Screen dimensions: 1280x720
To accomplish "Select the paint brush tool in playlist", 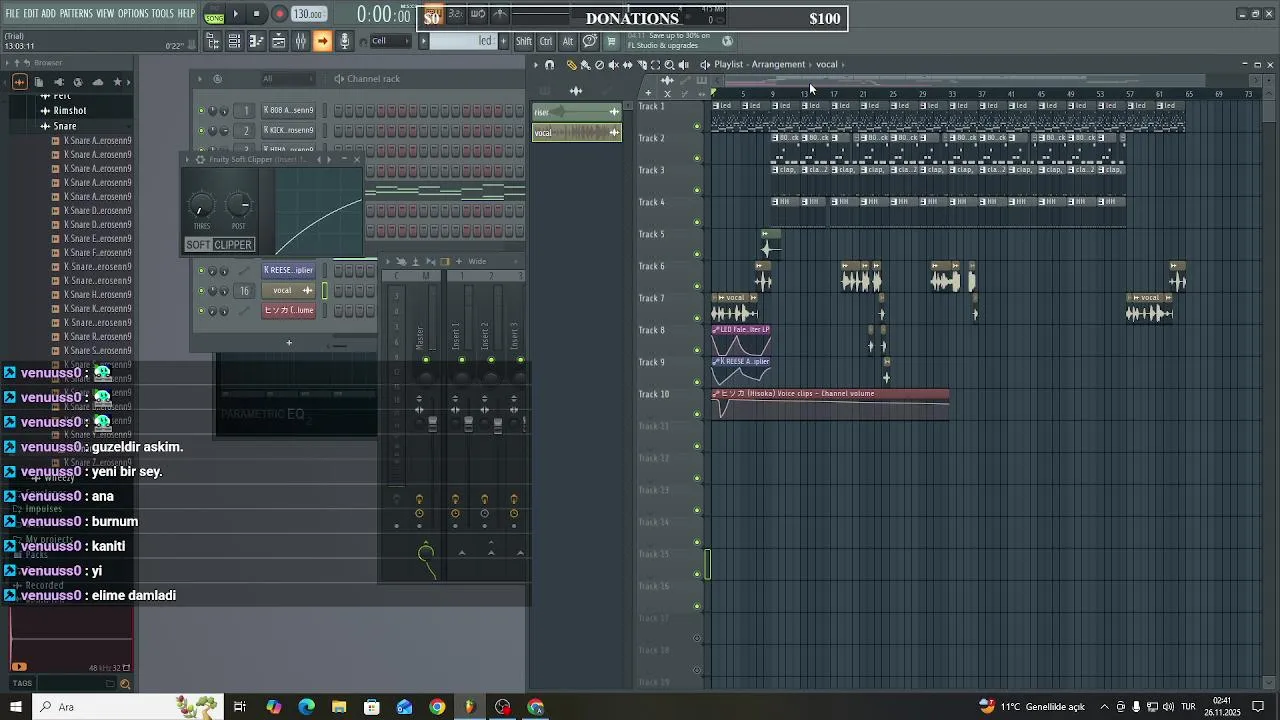I will pyautogui.click(x=585, y=65).
